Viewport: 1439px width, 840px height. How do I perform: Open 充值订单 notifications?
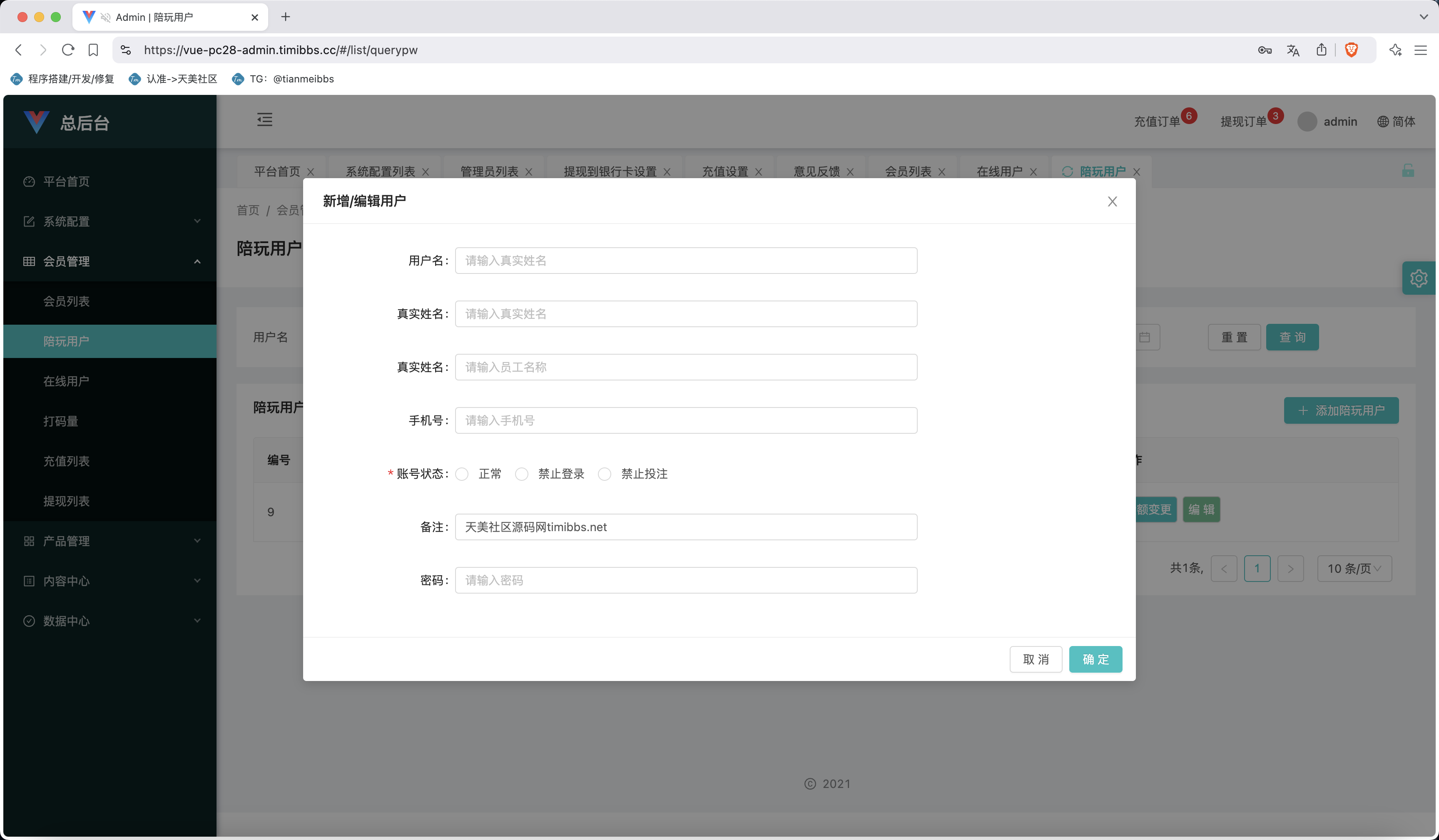click(x=1157, y=122)
